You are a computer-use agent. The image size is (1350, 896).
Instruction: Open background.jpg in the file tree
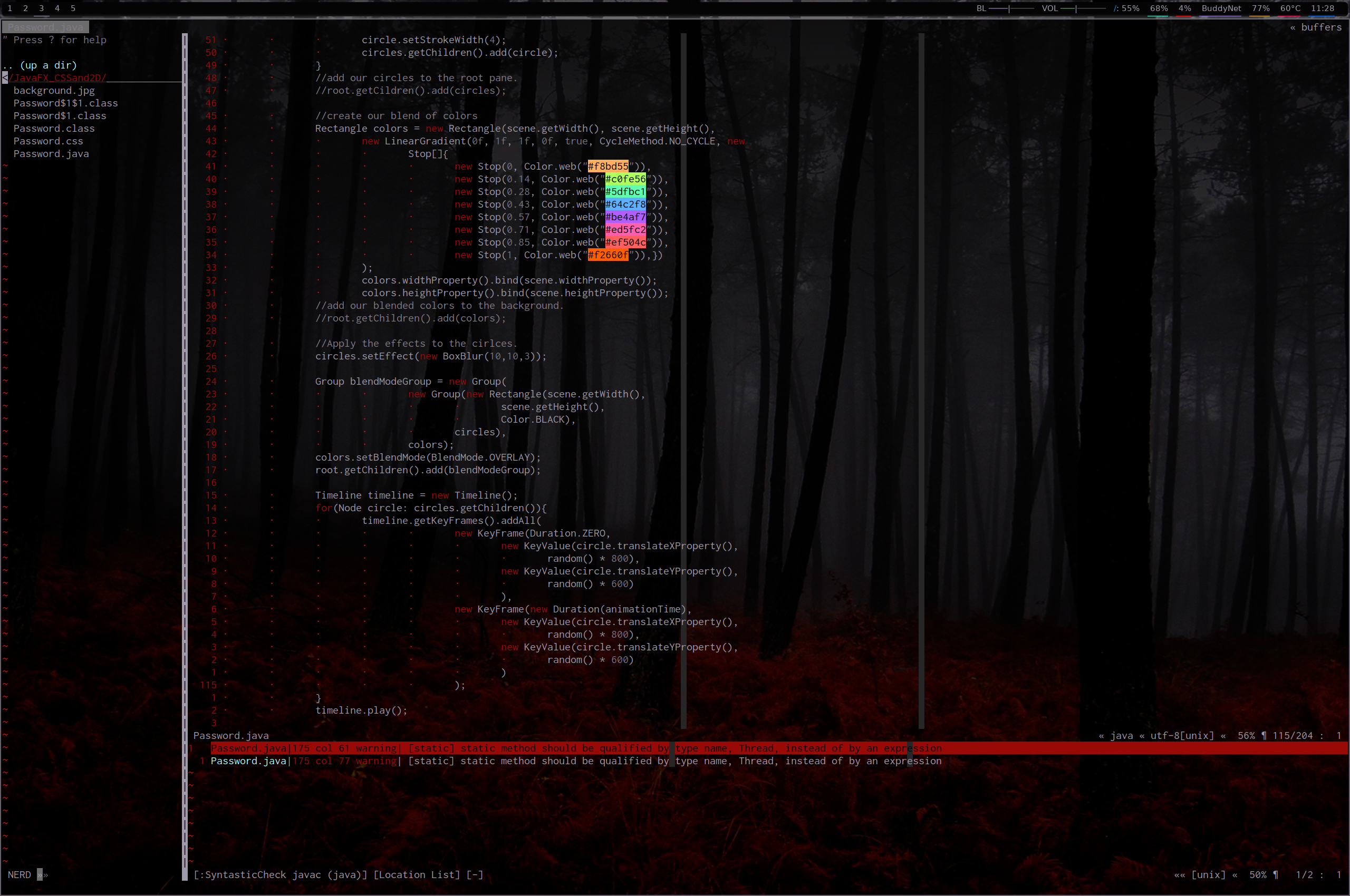[x=54, y=90]
